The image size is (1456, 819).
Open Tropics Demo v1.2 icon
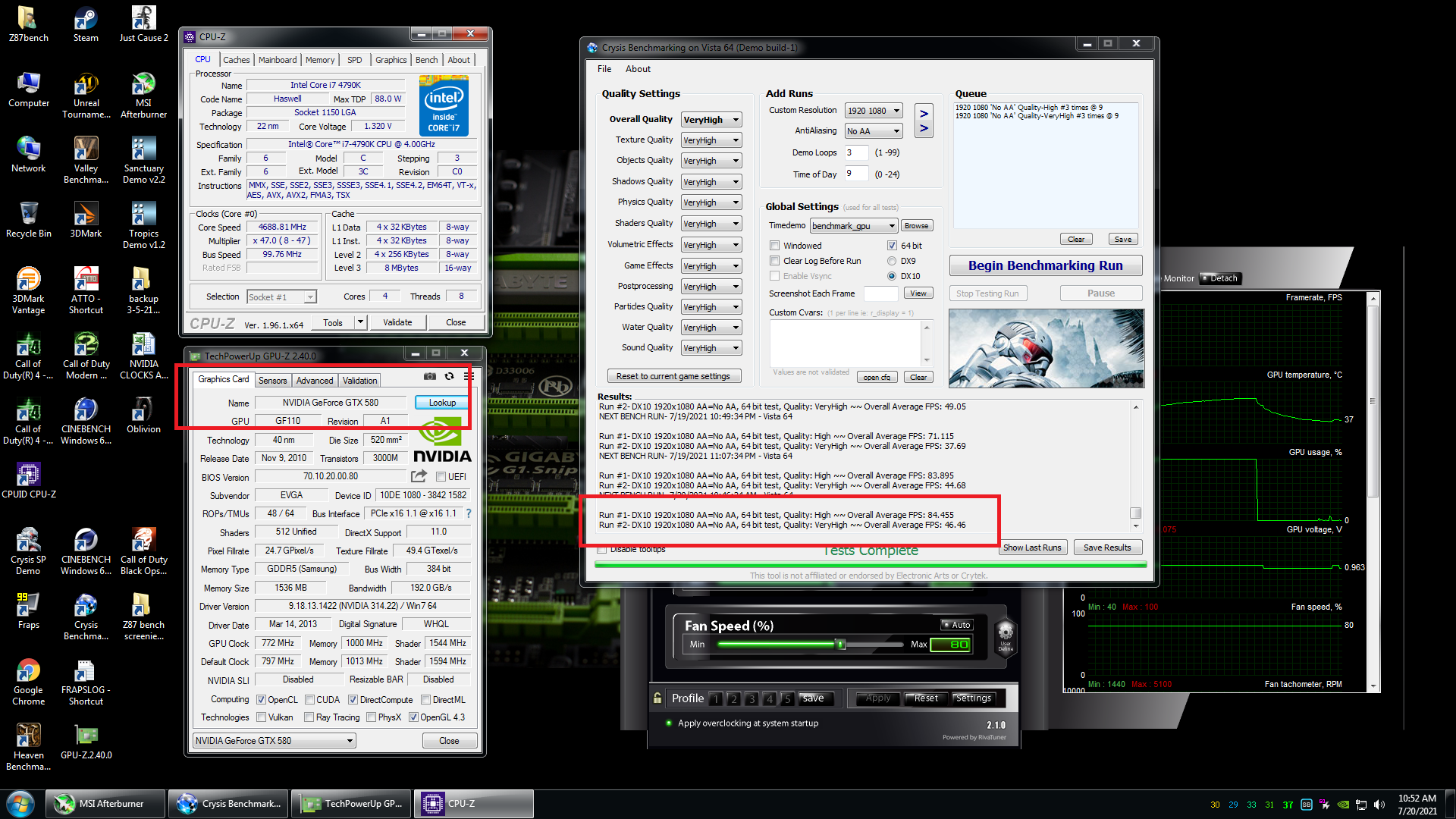143,226
